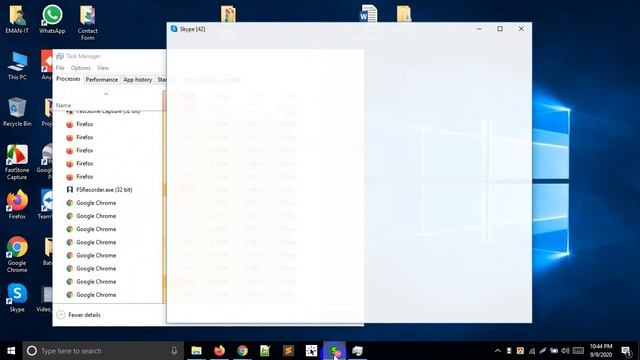This screenshot has height=360, width=640.
Task: Select the This PC desktop icon
Action: point(17,66)
